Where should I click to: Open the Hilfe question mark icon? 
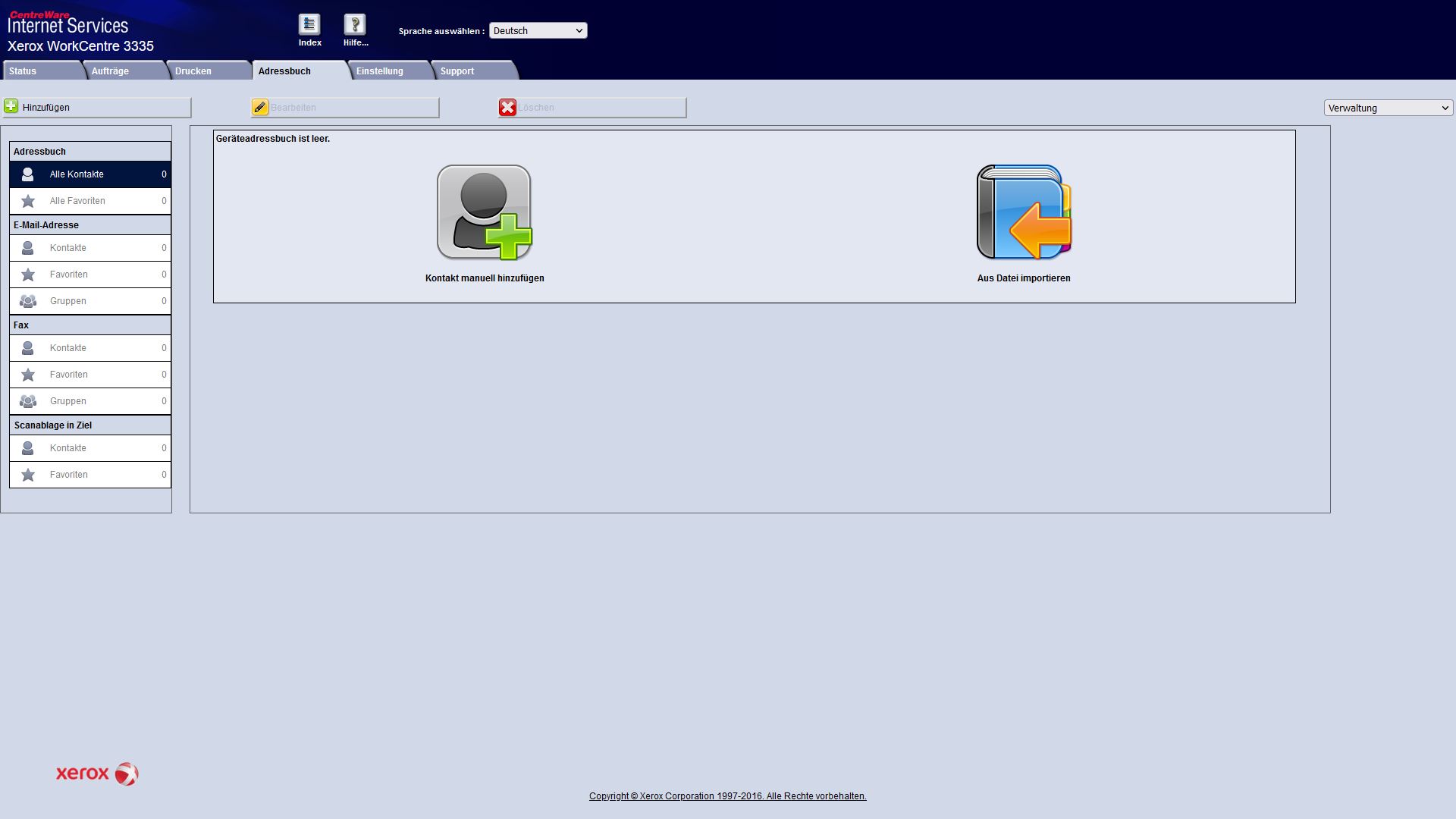point(355,25)
